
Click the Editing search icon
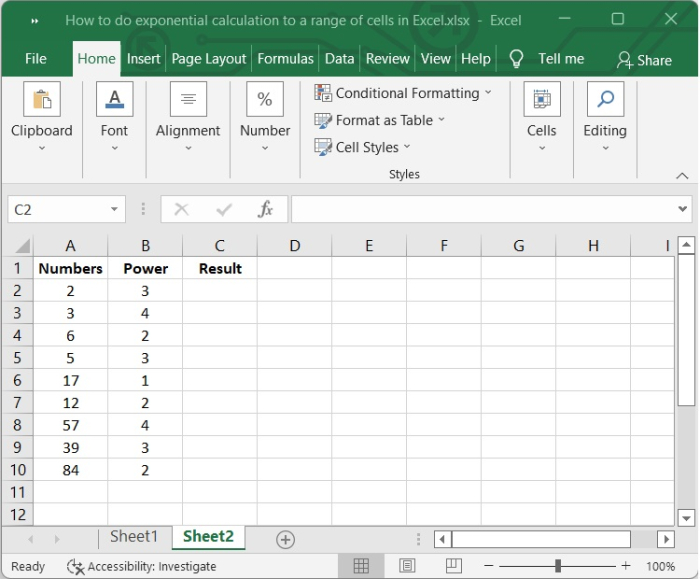click(605, 100)
